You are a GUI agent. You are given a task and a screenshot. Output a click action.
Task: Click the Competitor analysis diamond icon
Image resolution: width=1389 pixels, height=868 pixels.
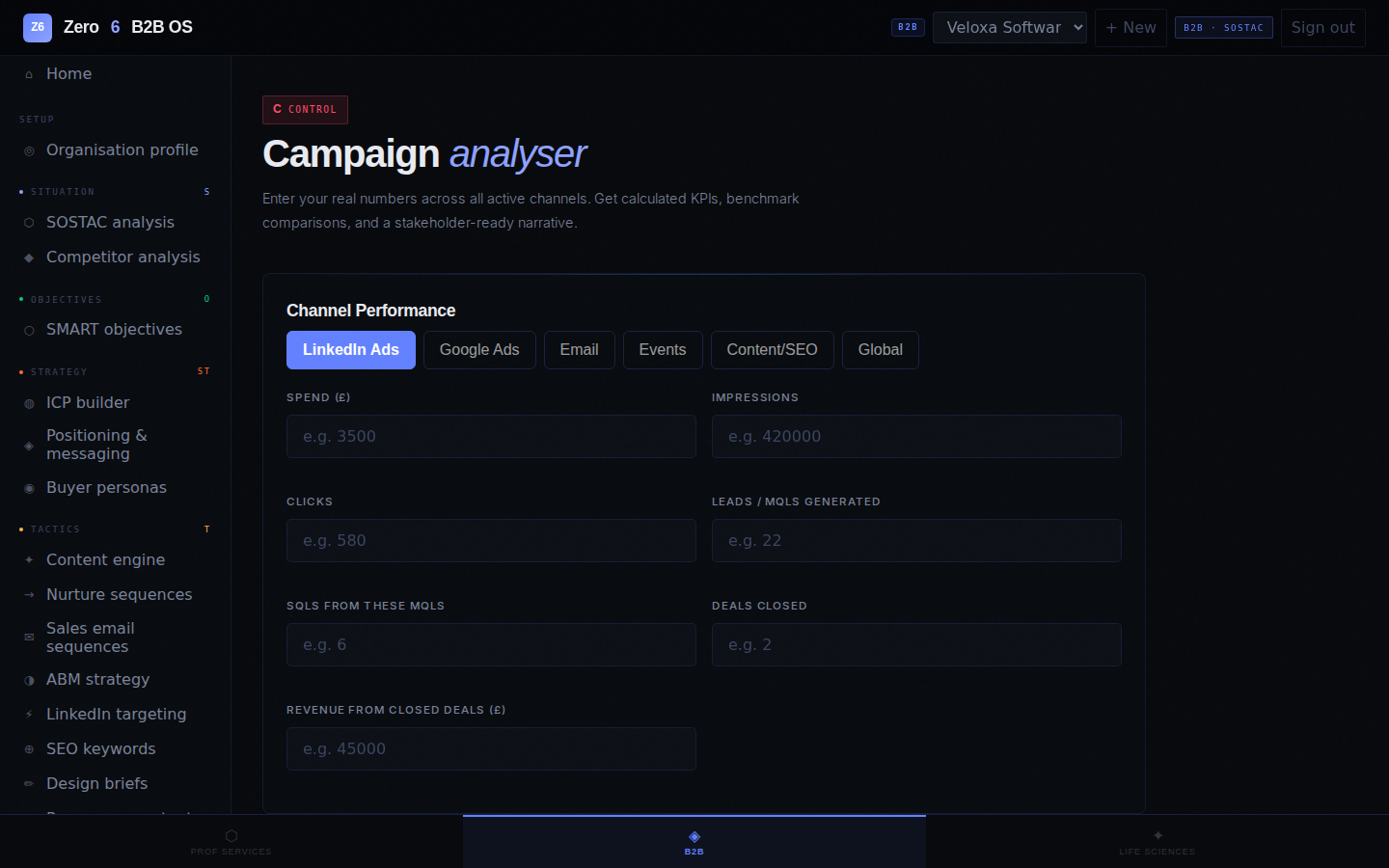29,258
